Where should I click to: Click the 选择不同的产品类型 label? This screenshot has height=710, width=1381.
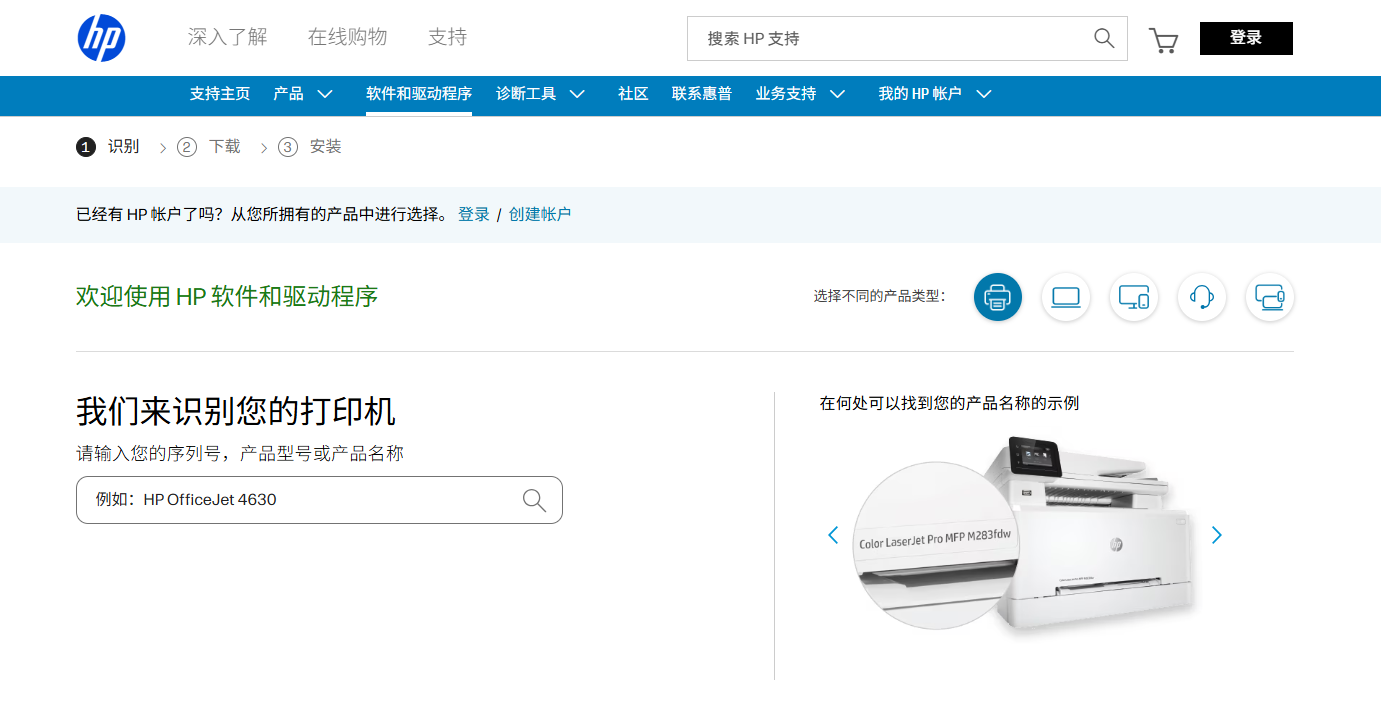click(x=879, y=297)
